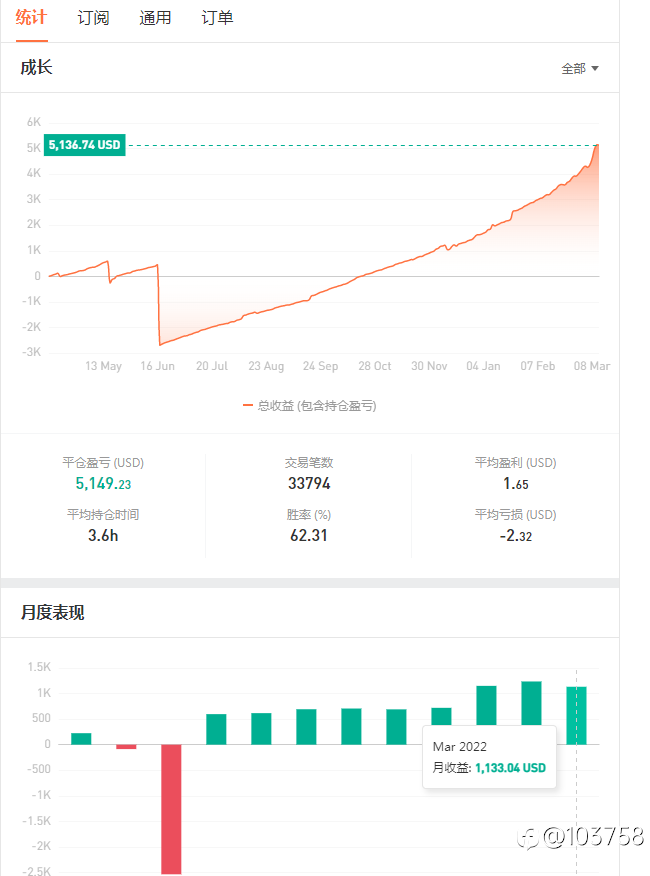650x876 pixels.
Task: Select the tallest green monthly bar
Action: 532,703
